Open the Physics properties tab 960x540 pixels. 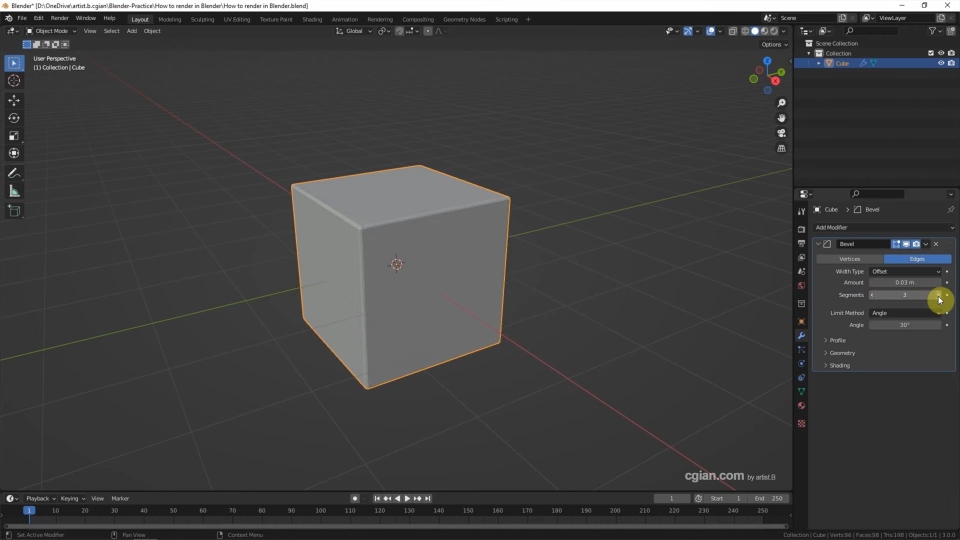point(801,363)
